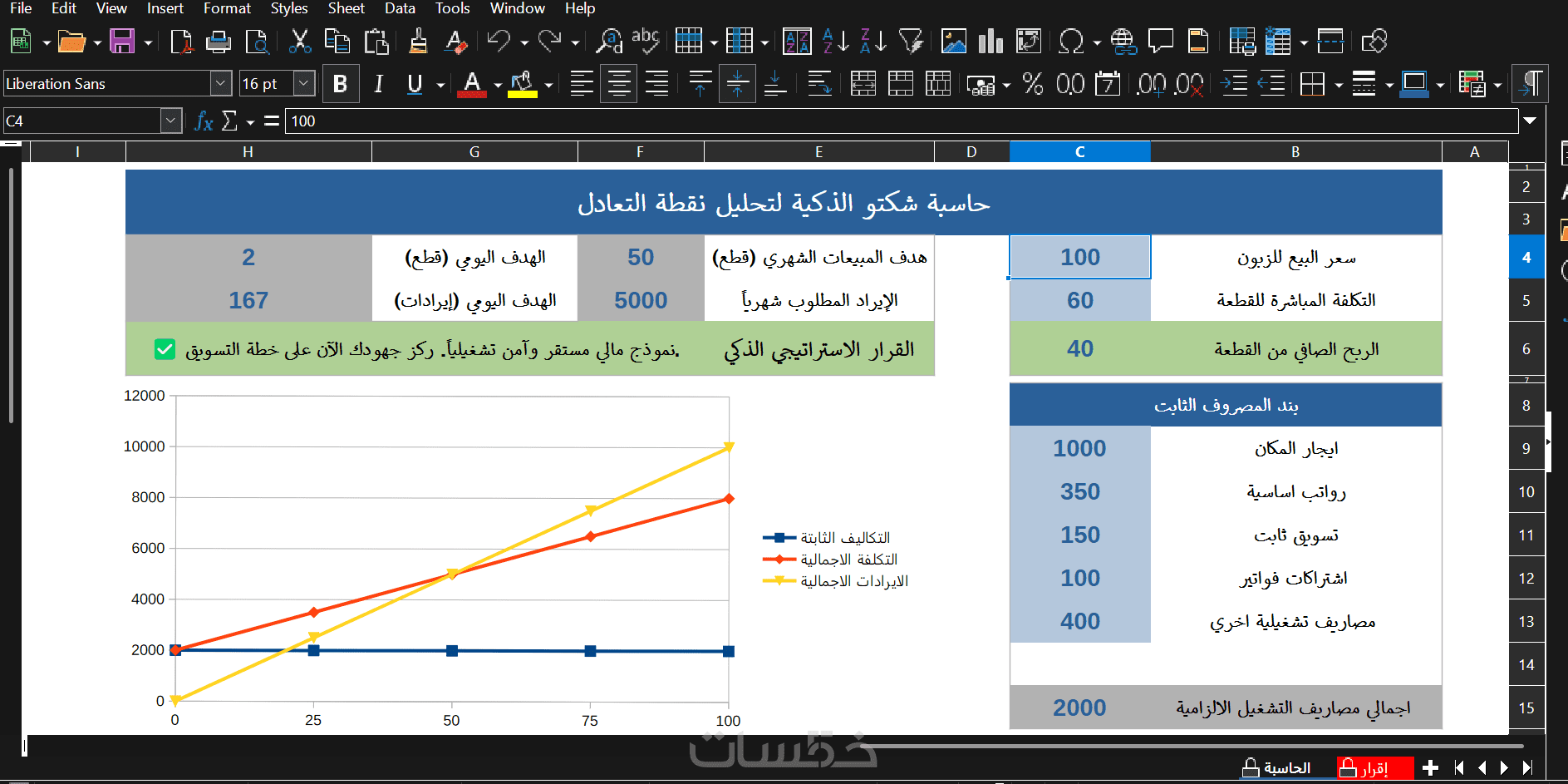The height and width of the screenshot is (784, 1568).
Task: Click the Function Wizard fx icon
Action: (x=204, y=121)
